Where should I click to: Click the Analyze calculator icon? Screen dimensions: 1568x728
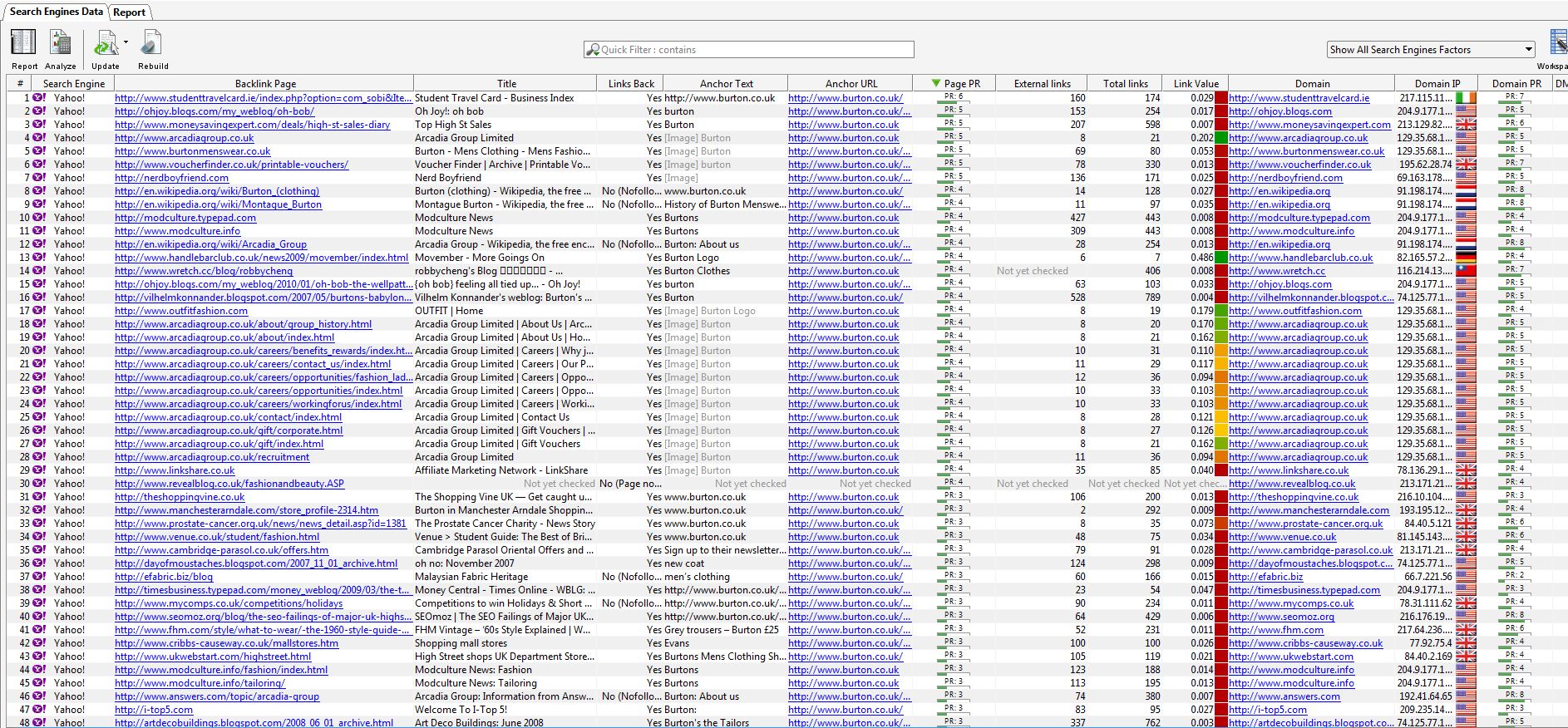point(60,43)
